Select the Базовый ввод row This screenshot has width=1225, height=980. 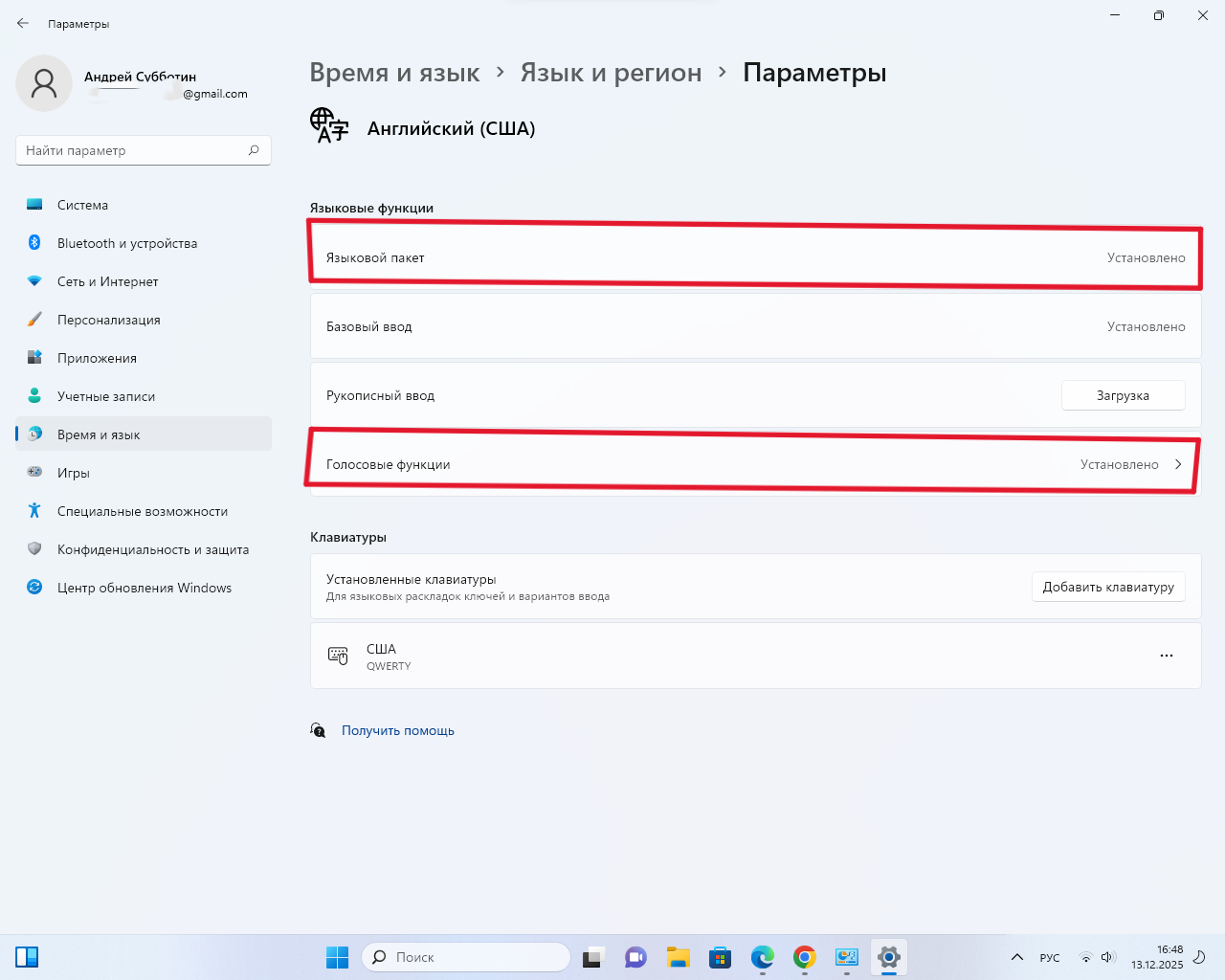pos(755,326)
